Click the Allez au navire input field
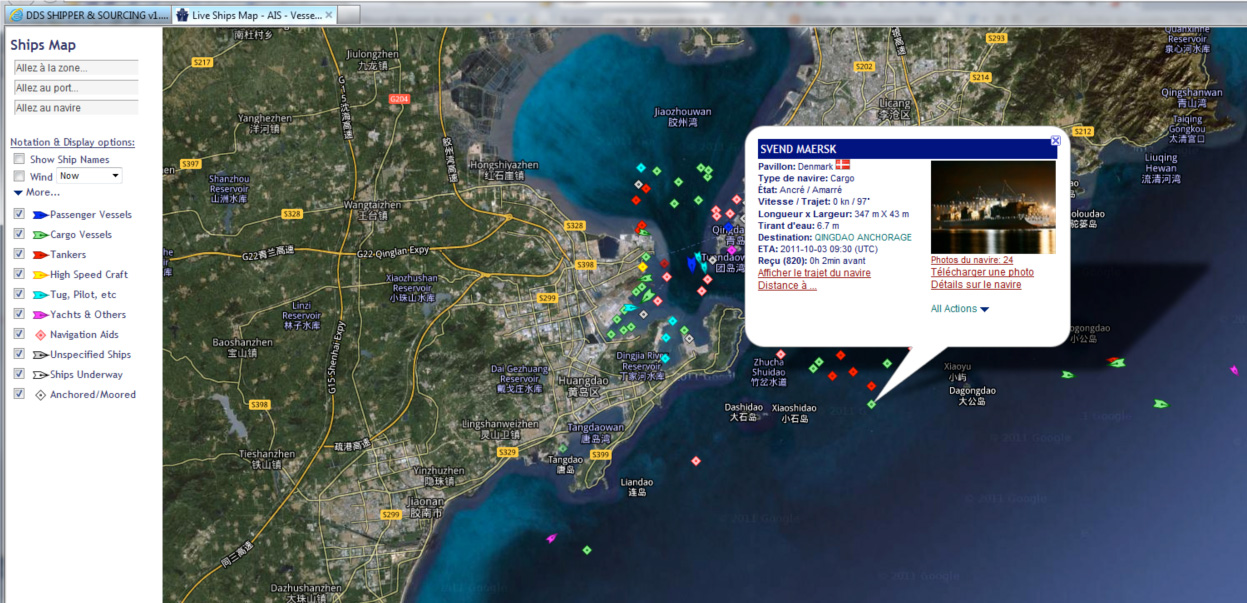Screen dimensions: 1247x603 pyautogui.click(x=75, y=108)
